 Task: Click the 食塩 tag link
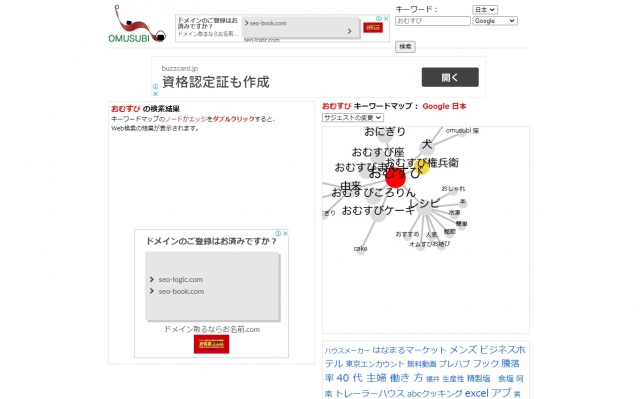pos(506,379)
